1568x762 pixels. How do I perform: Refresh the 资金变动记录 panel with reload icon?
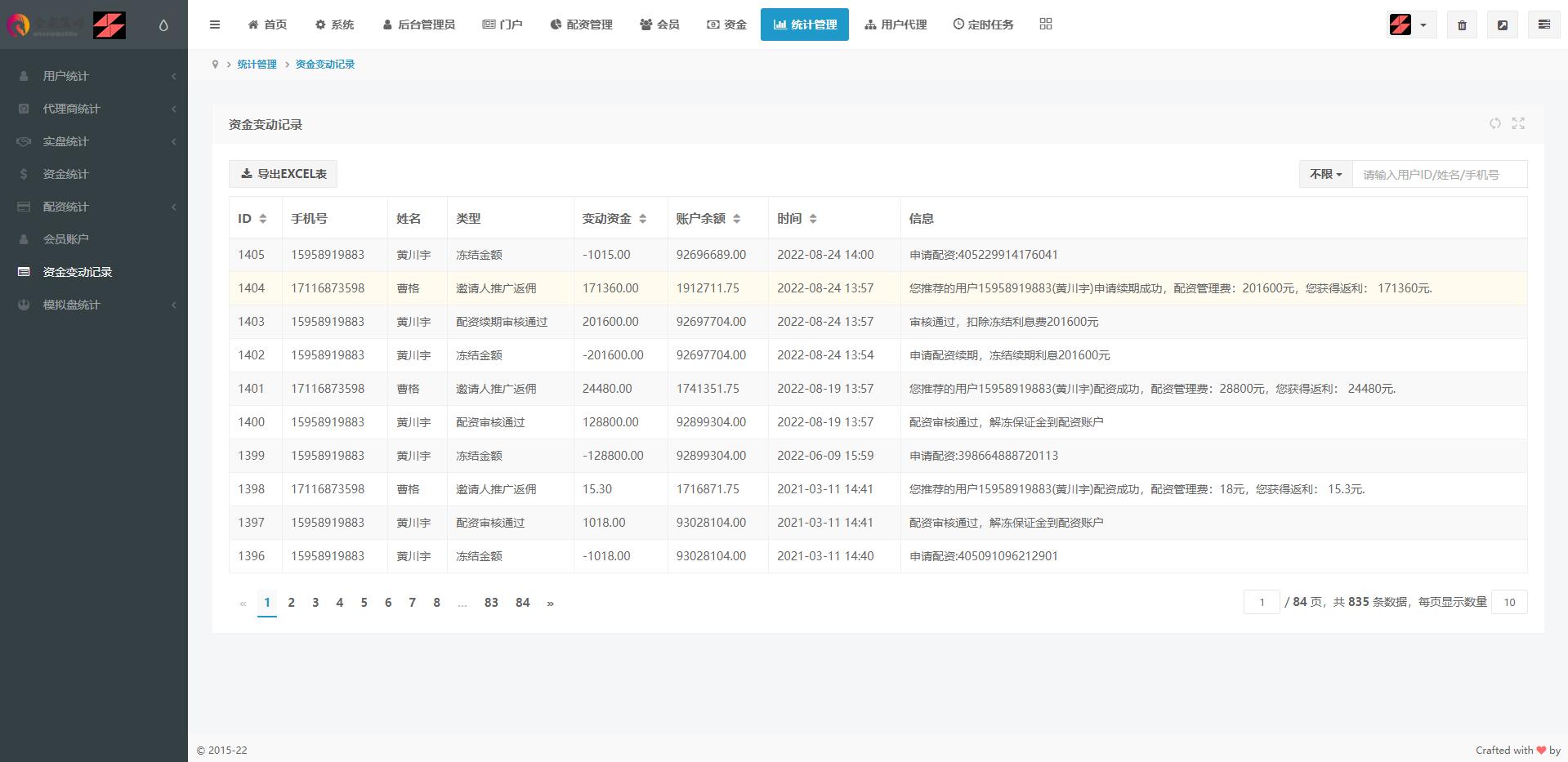coord(1494,123)
